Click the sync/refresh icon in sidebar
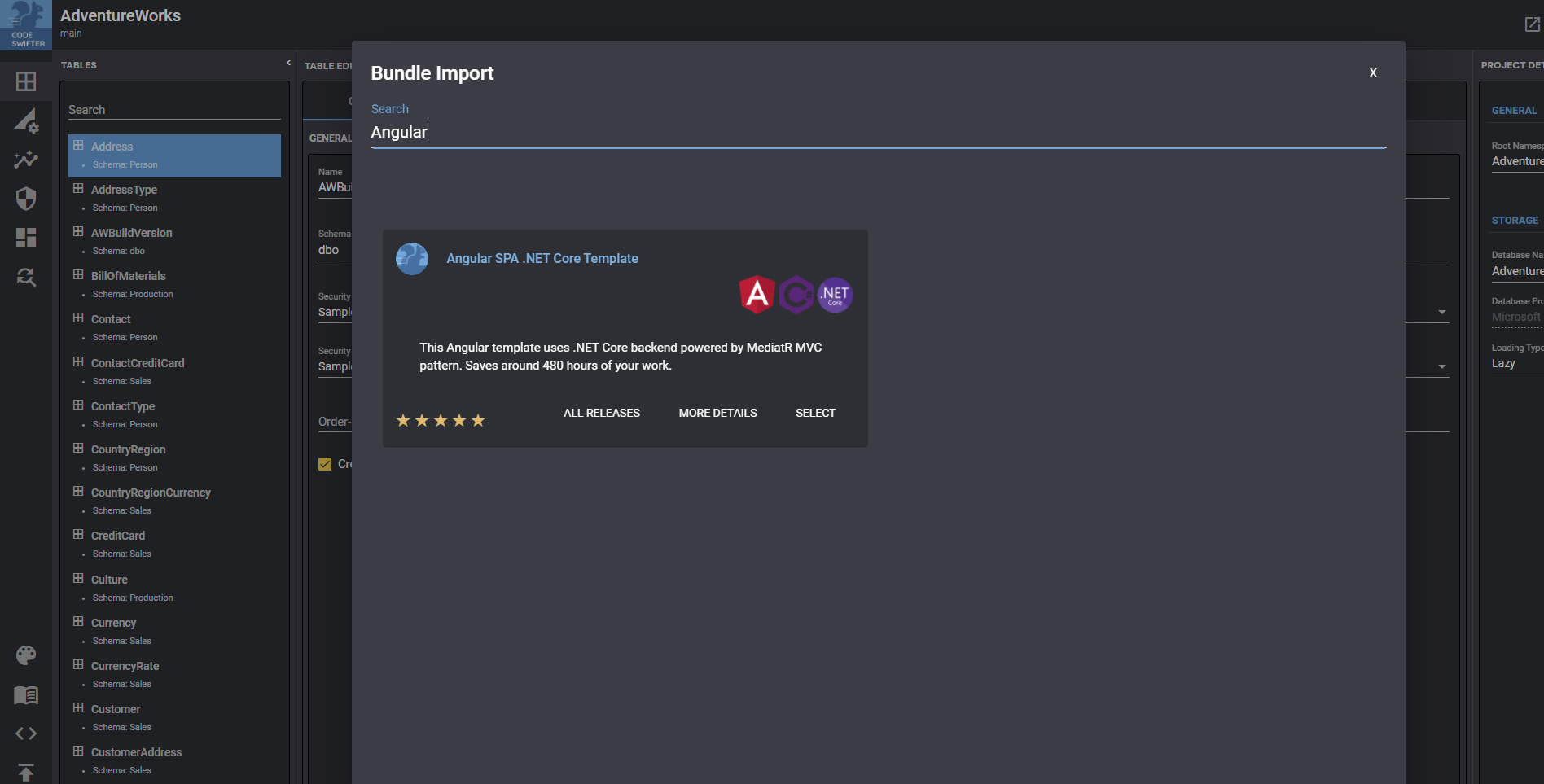This screenshot has width=1544, height=784. coord(25,278)
